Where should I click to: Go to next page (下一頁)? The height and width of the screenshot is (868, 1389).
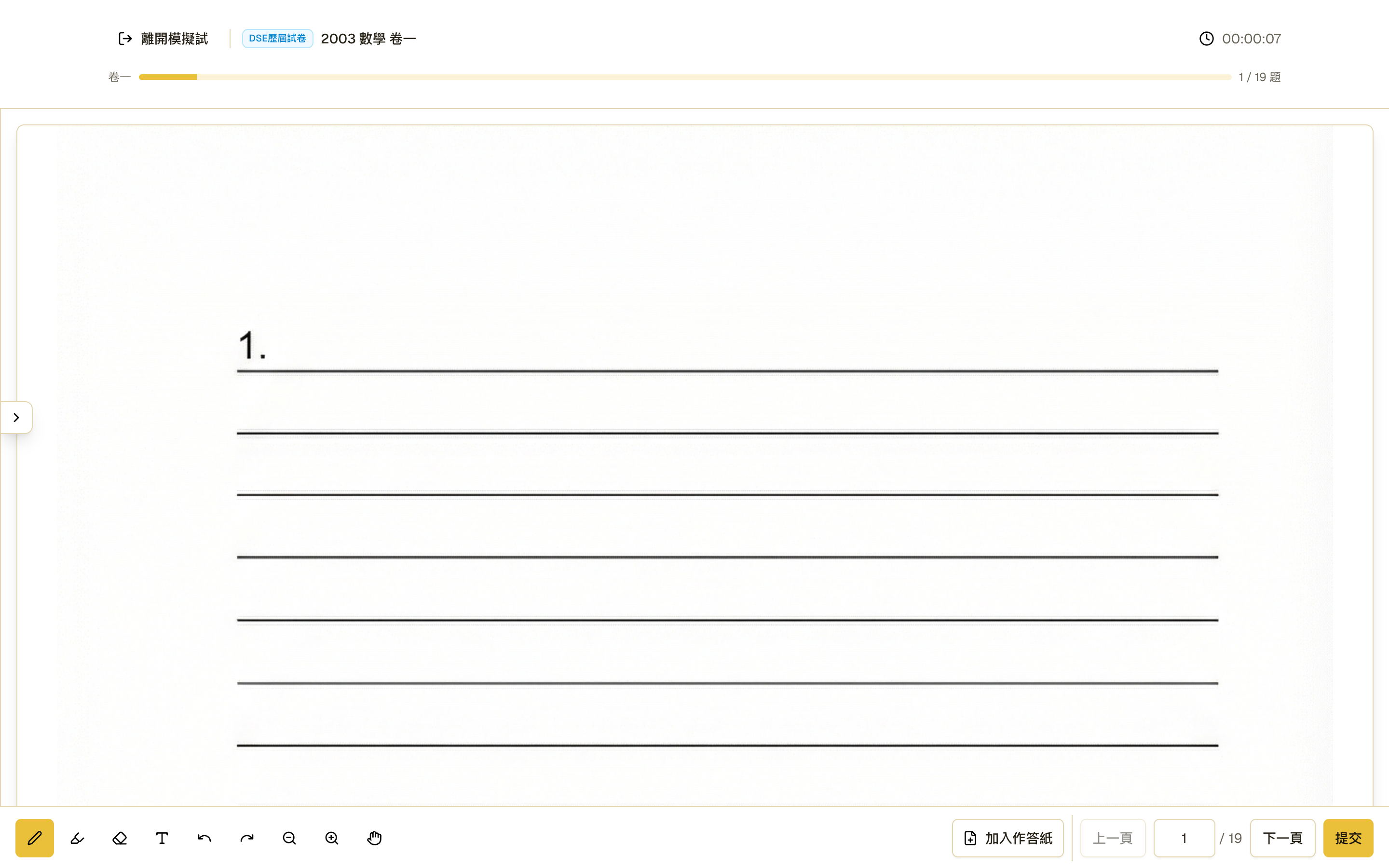tap(1282, 838)
